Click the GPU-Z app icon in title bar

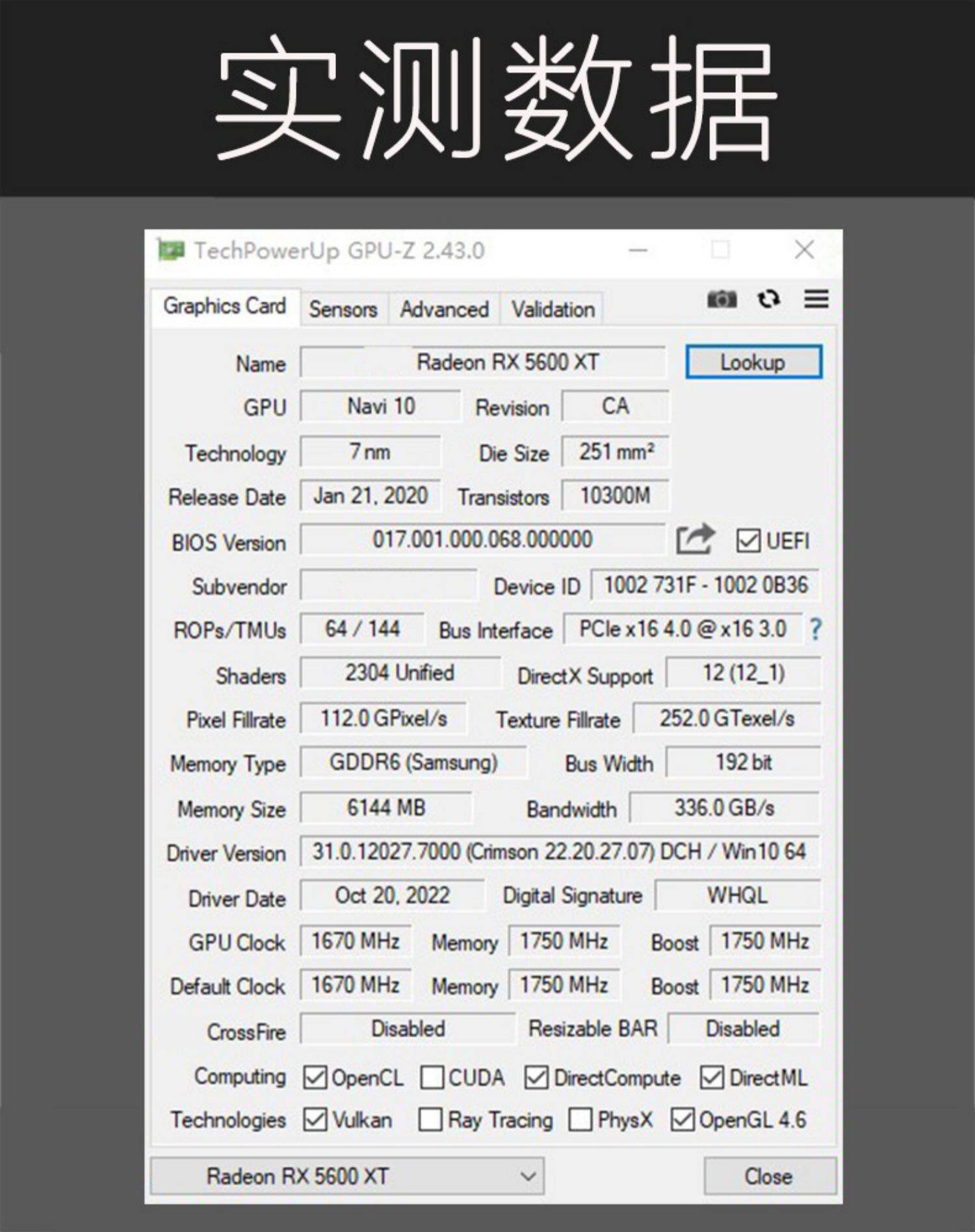click(x=171, y=250)
